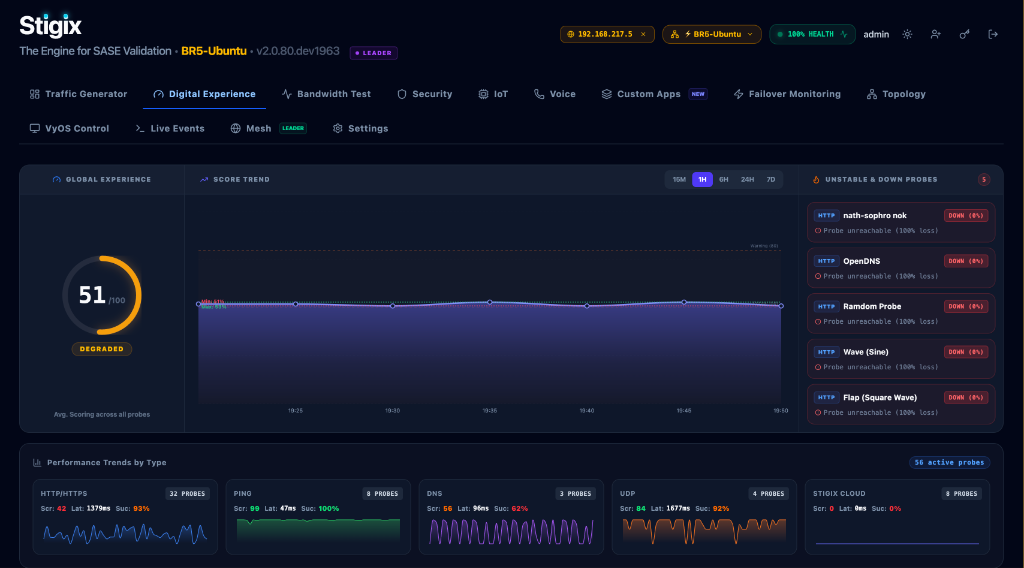Screen dimensions: 1024x568
Task: Click the key credentials icon
Action: coord(965,34)
